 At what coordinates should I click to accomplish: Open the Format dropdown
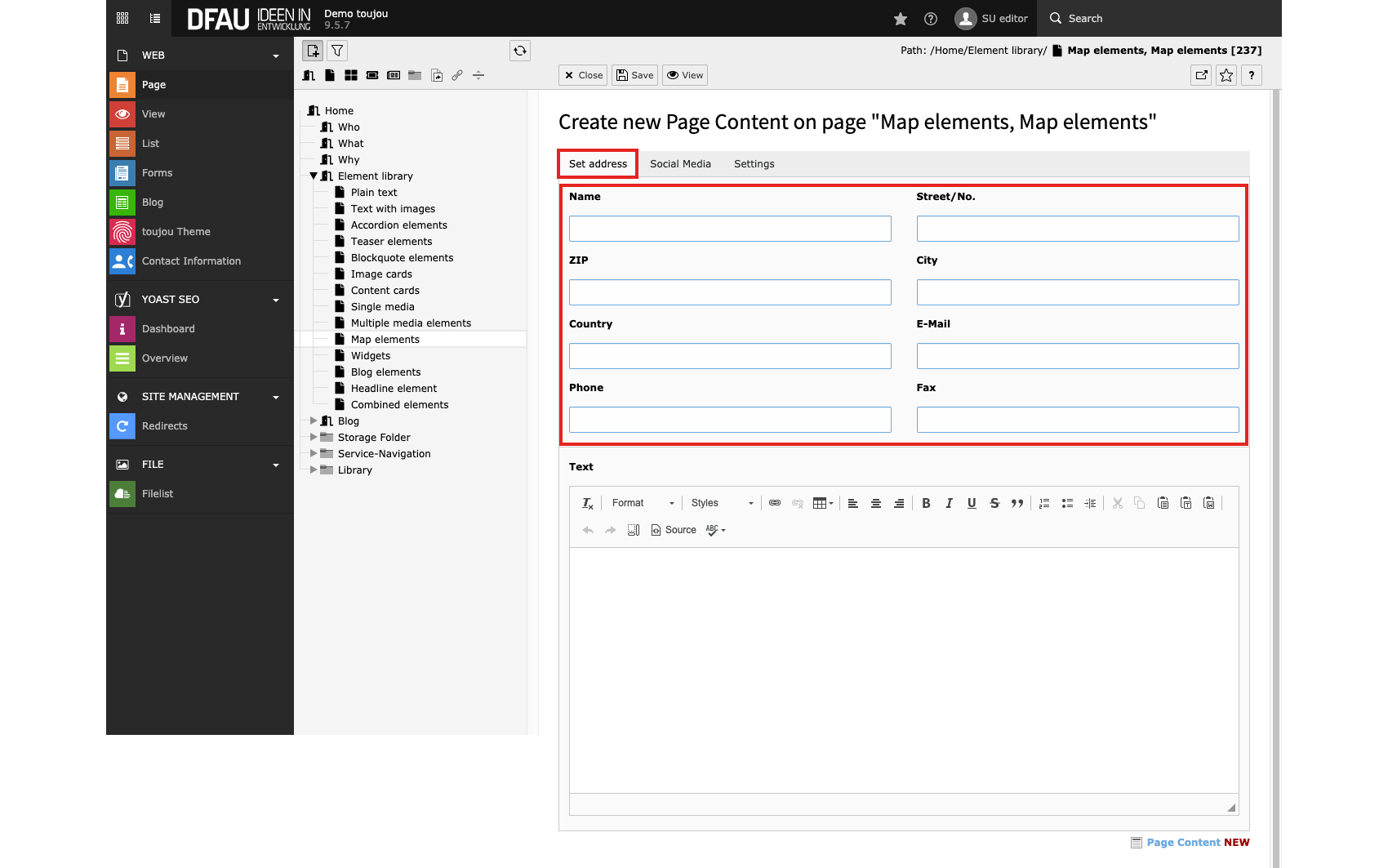pos(643,503)
